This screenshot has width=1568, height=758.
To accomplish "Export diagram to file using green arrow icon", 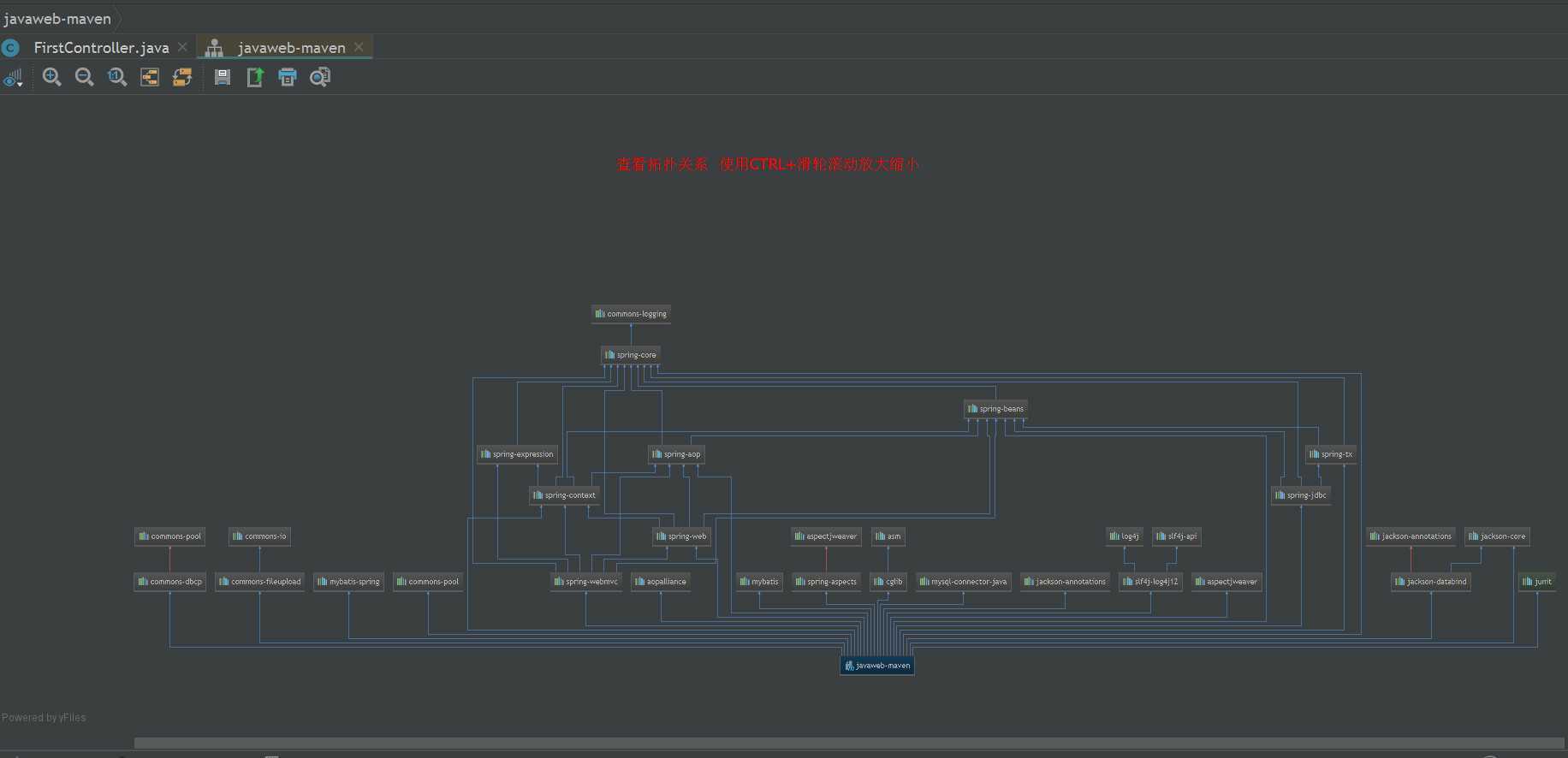I will pos(255,77).
